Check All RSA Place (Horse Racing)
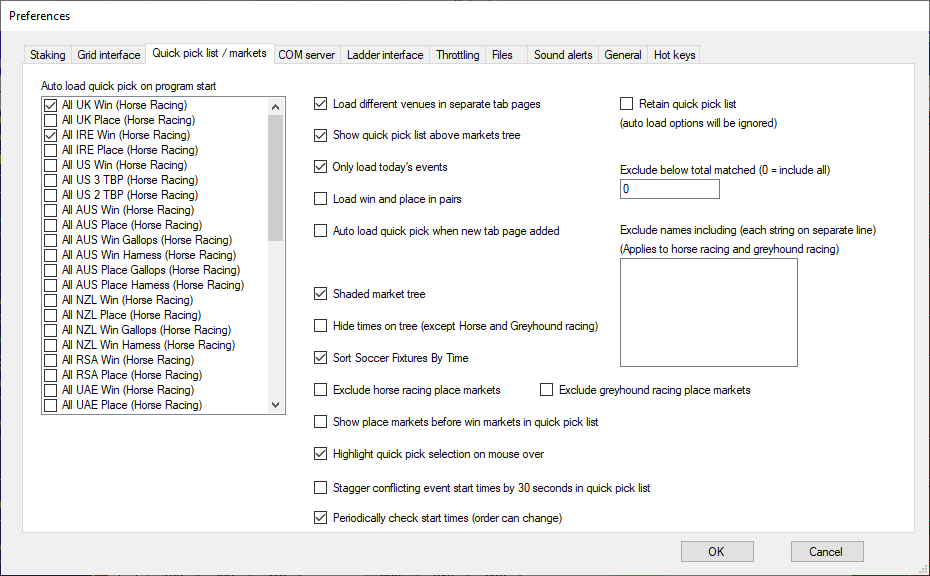This screenshot has width=930, height=576. click(50, 375)
